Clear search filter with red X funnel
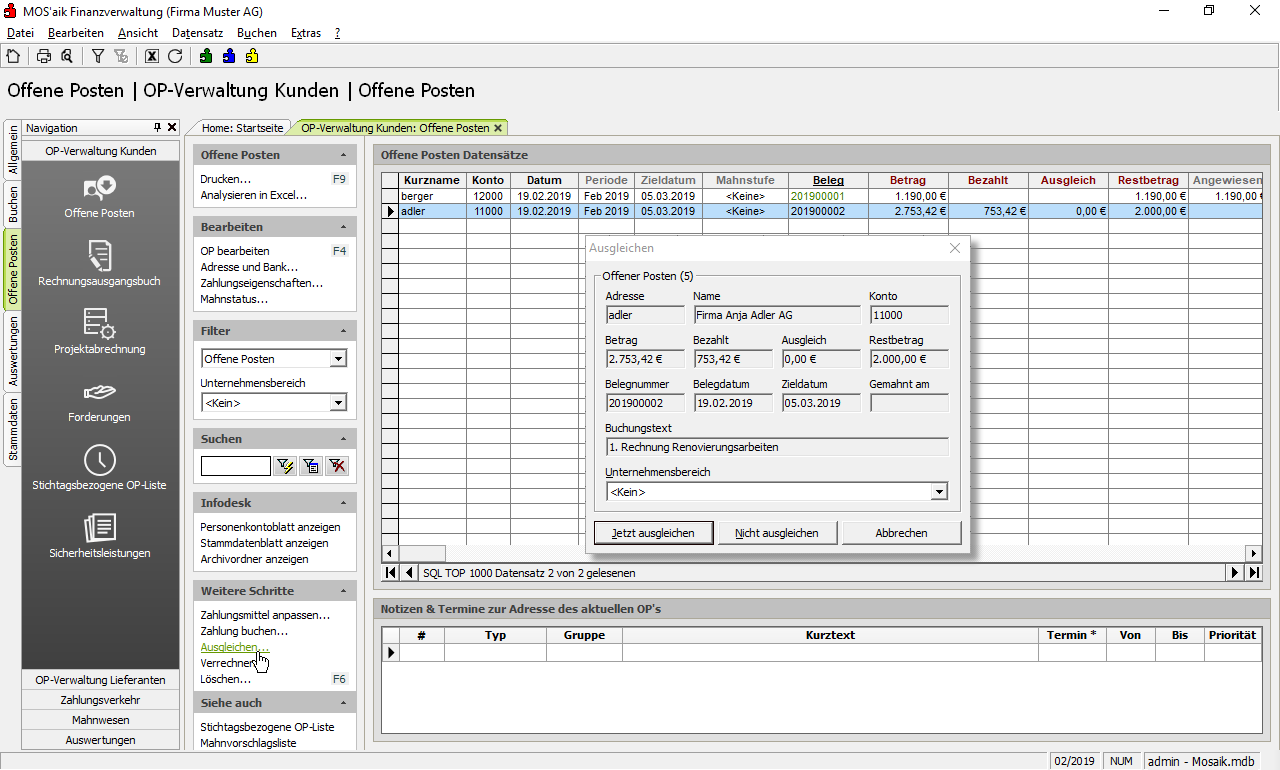 (337, 466)
